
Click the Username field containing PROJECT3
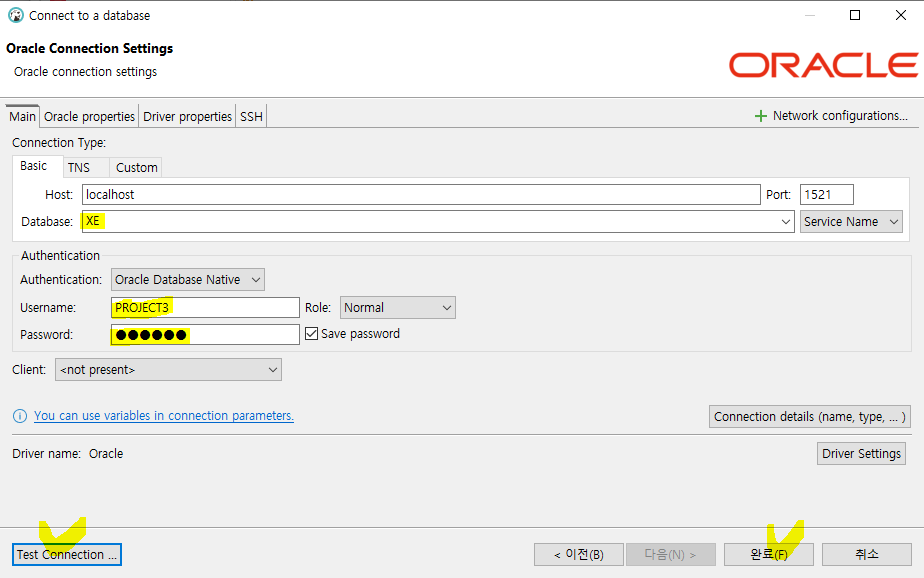205,308
